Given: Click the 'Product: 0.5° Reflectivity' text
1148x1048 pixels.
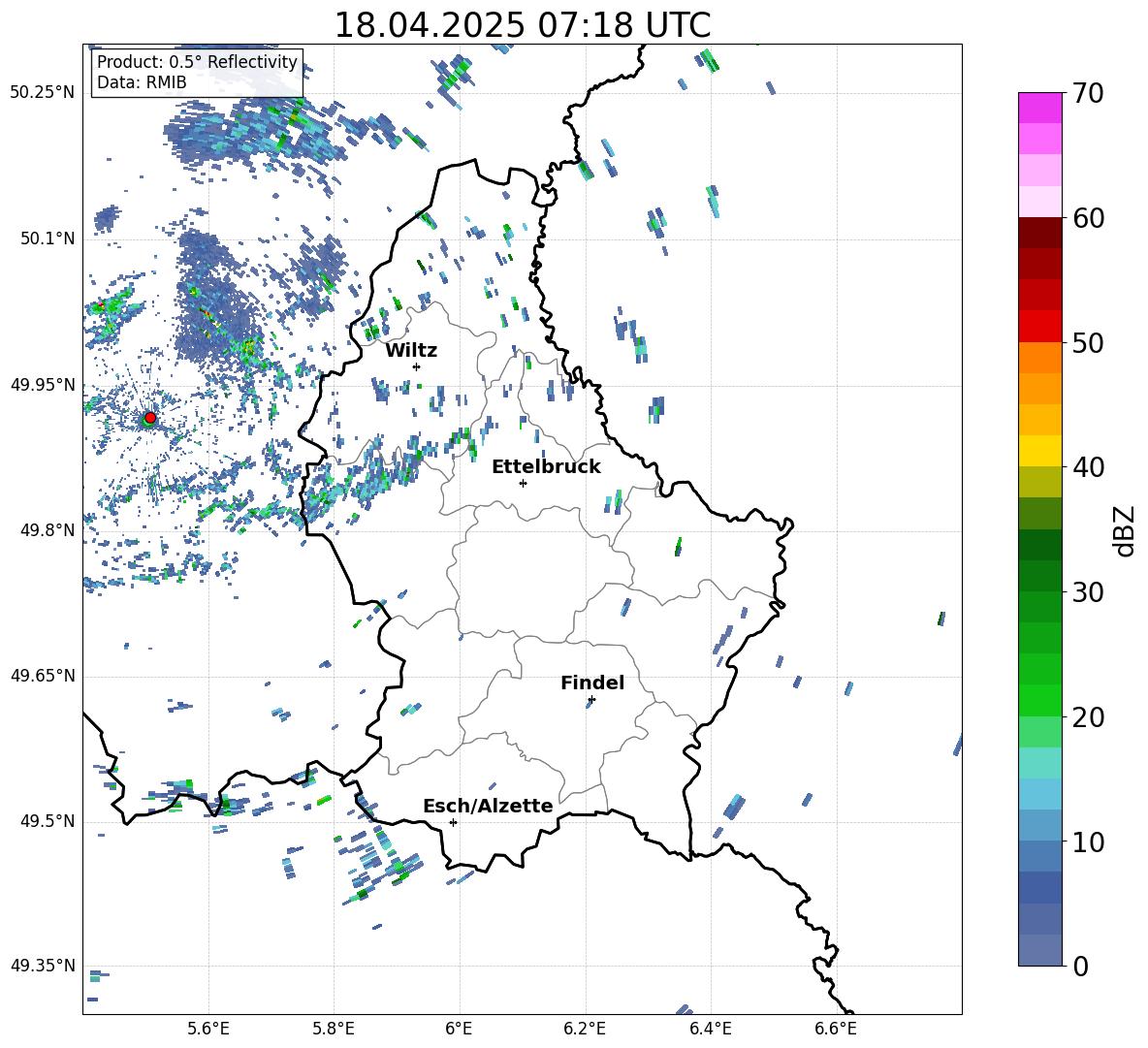Looking at the screenshot, I should [197, 62].
